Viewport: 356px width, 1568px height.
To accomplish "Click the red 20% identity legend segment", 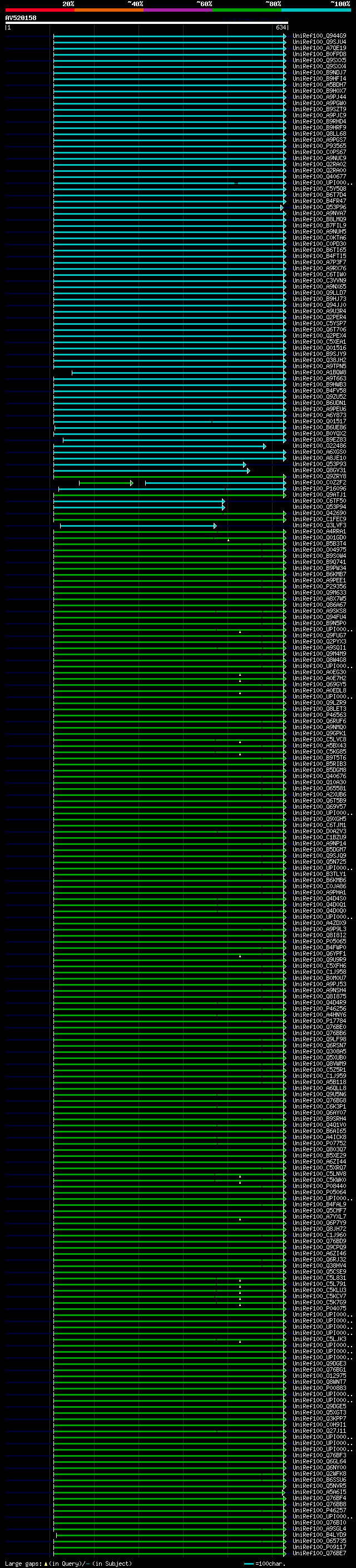I will [x=39, y=11].
